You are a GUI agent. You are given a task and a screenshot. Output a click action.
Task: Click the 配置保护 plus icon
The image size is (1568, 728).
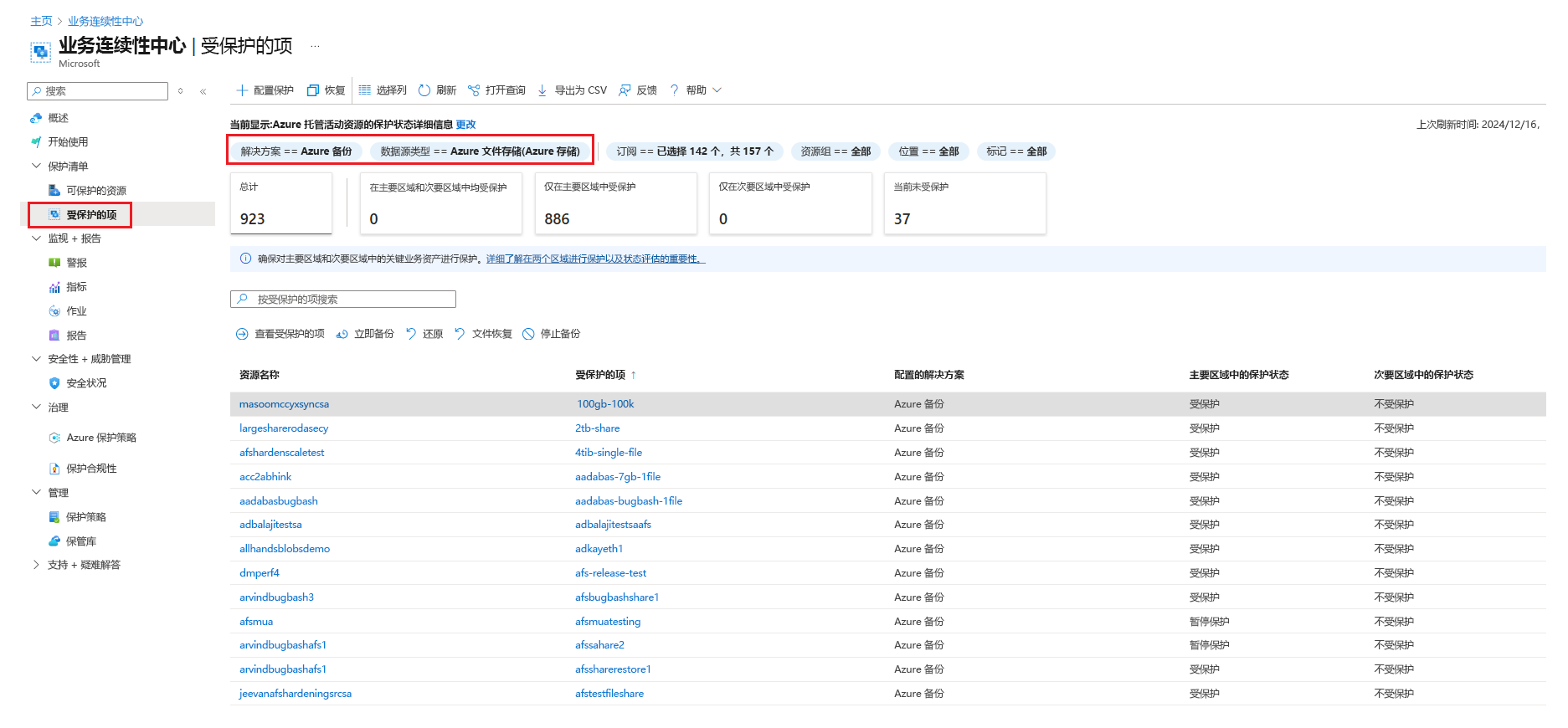(x=242, y=90)
